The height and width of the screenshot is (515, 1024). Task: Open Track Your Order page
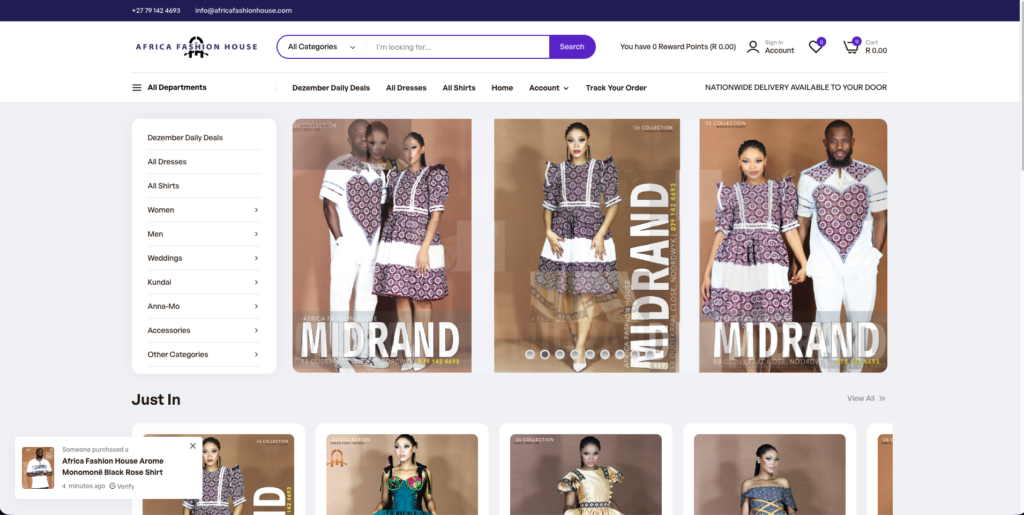(x=616, y=87)
